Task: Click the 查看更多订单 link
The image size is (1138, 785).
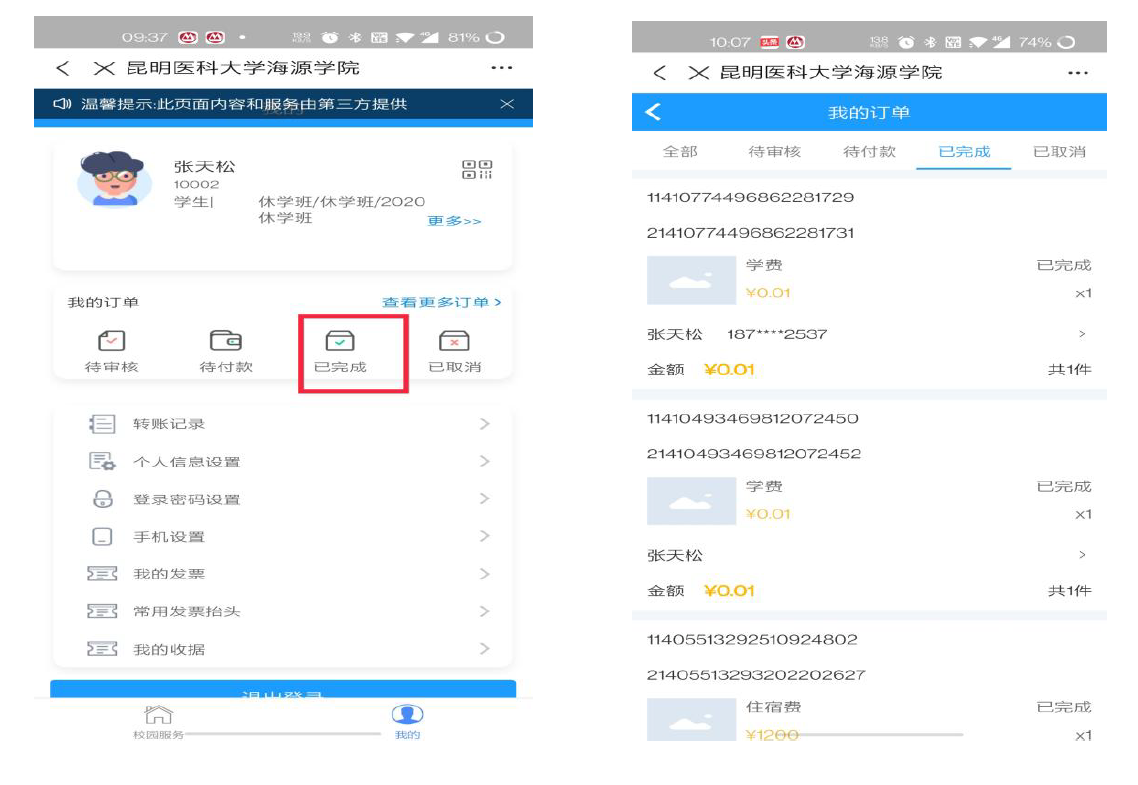Action: pos(441,302)
